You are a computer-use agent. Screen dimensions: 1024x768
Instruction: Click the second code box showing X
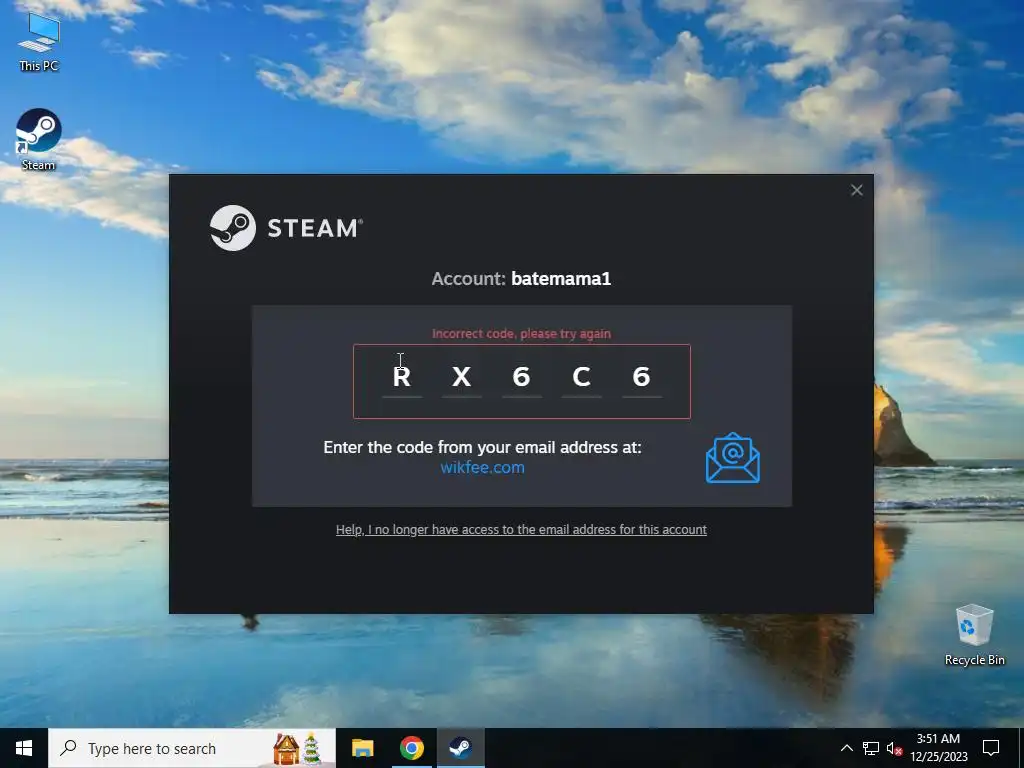pos(462,377)
